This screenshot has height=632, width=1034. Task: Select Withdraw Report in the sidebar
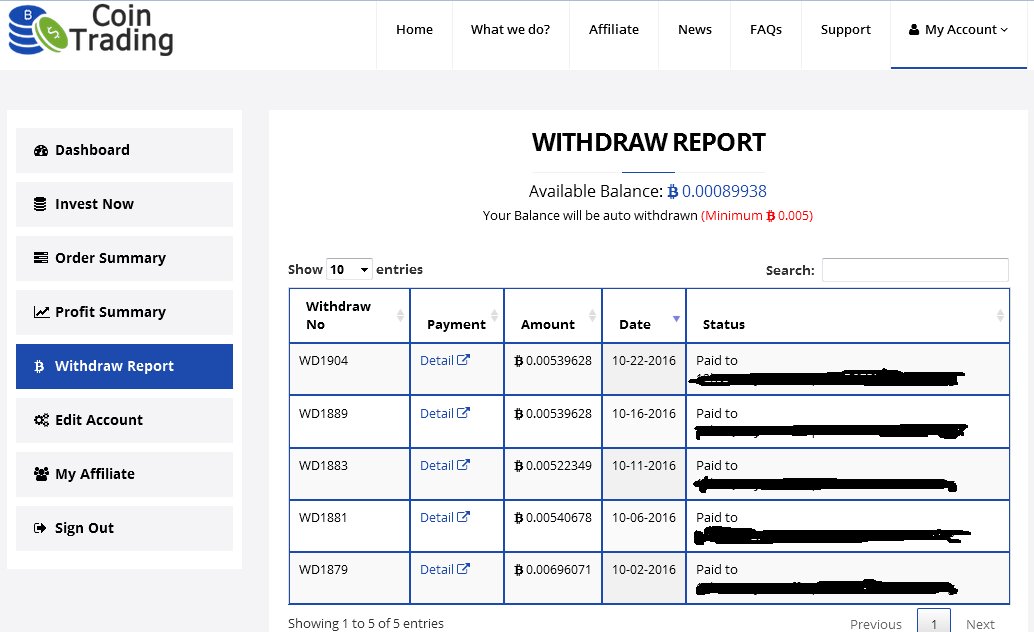tap(124, 366)
